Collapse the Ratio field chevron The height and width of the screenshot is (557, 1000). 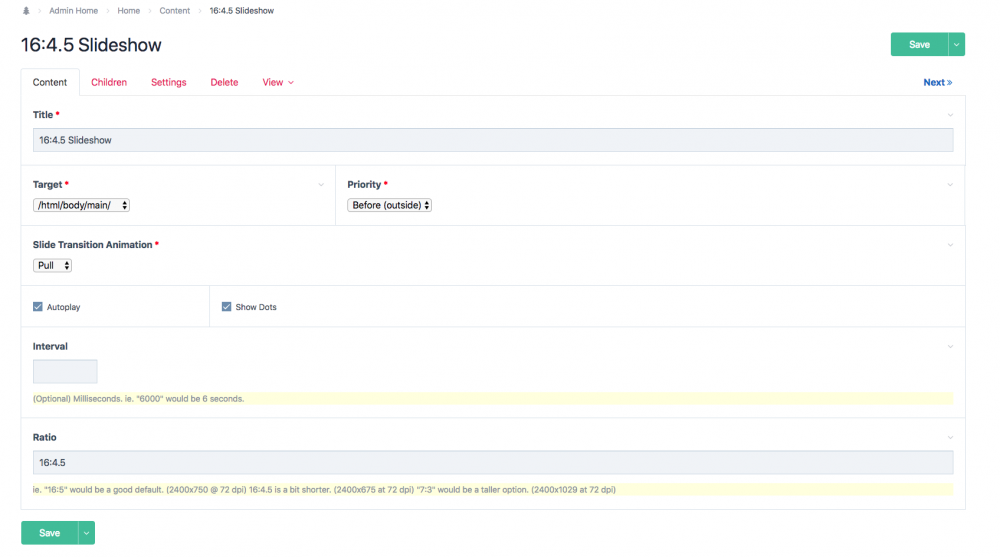pos(950,437)
